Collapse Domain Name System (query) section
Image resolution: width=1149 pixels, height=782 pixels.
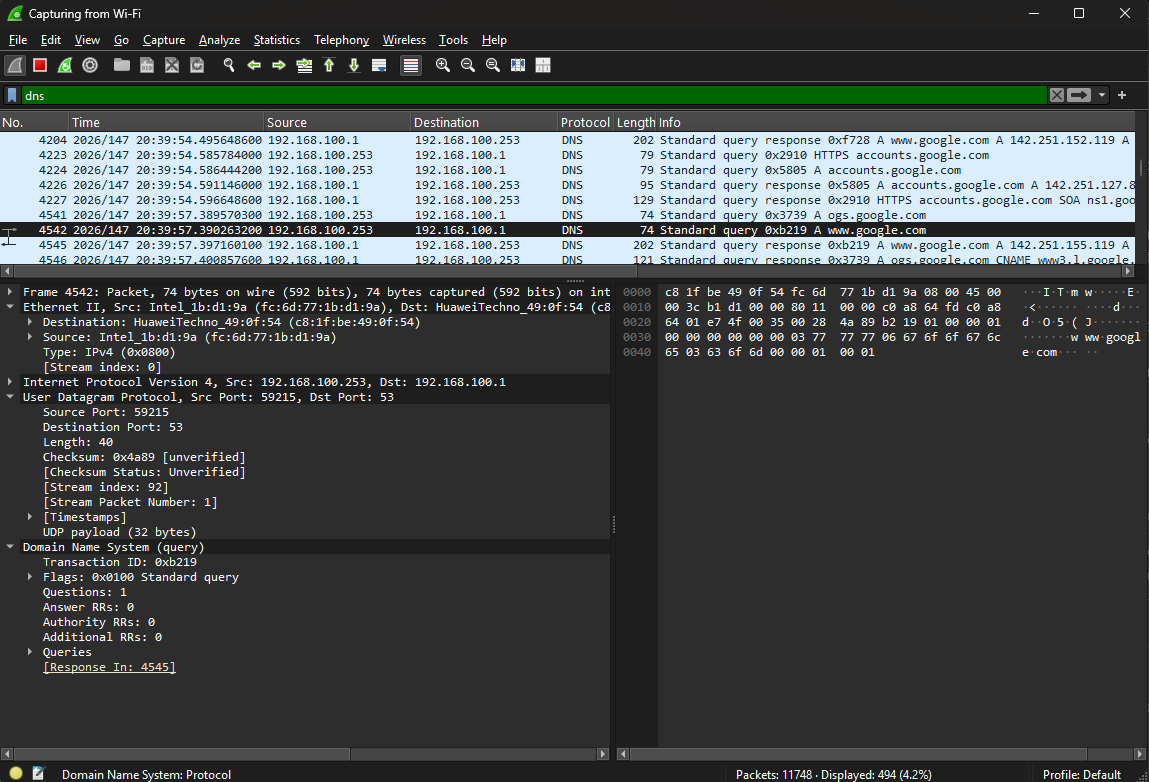(x=10, y=547)
